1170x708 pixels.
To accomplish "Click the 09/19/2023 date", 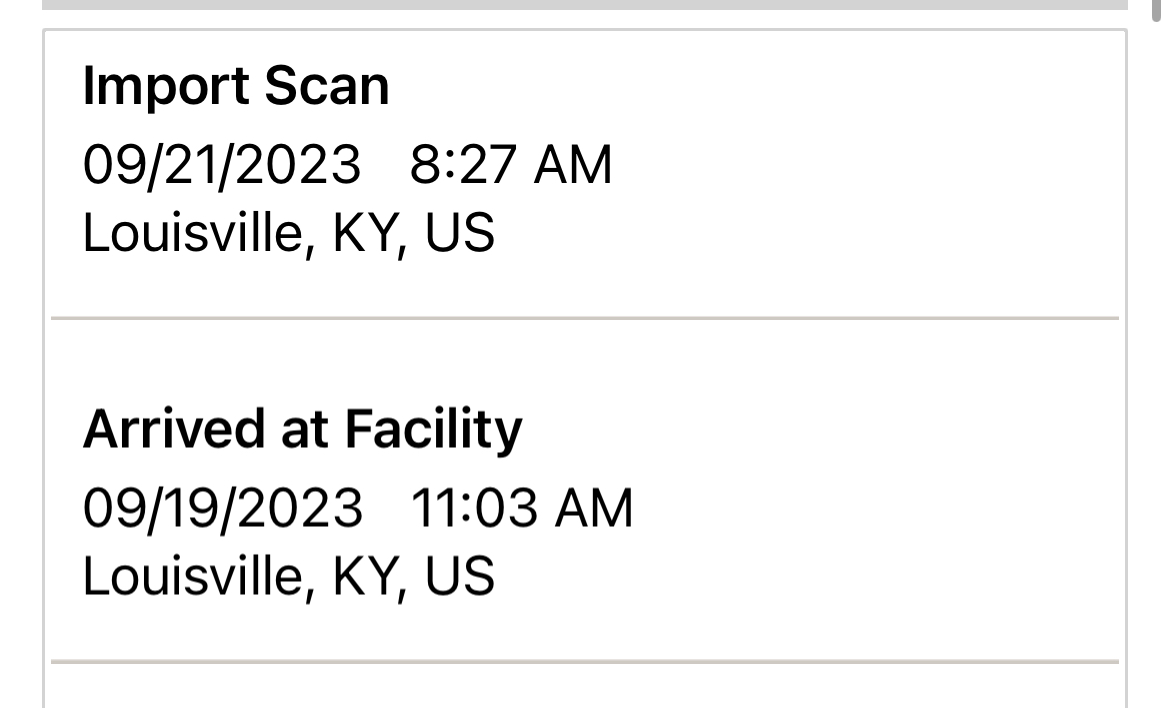I will coord(223,509).
